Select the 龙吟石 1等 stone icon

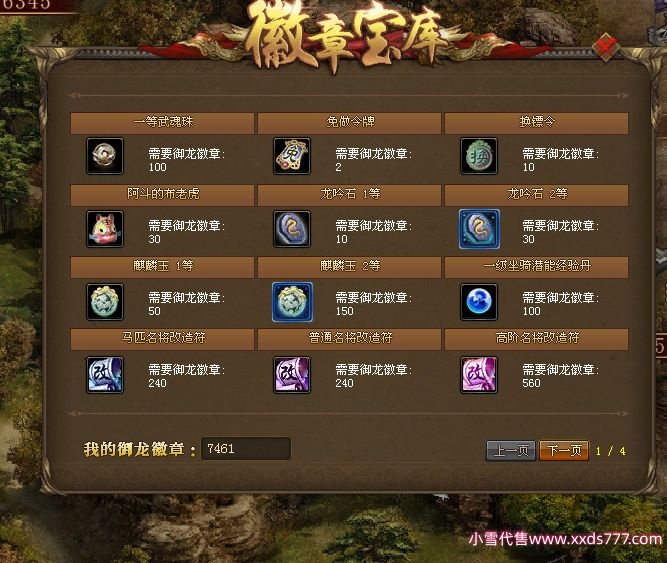tap(292, 229)
